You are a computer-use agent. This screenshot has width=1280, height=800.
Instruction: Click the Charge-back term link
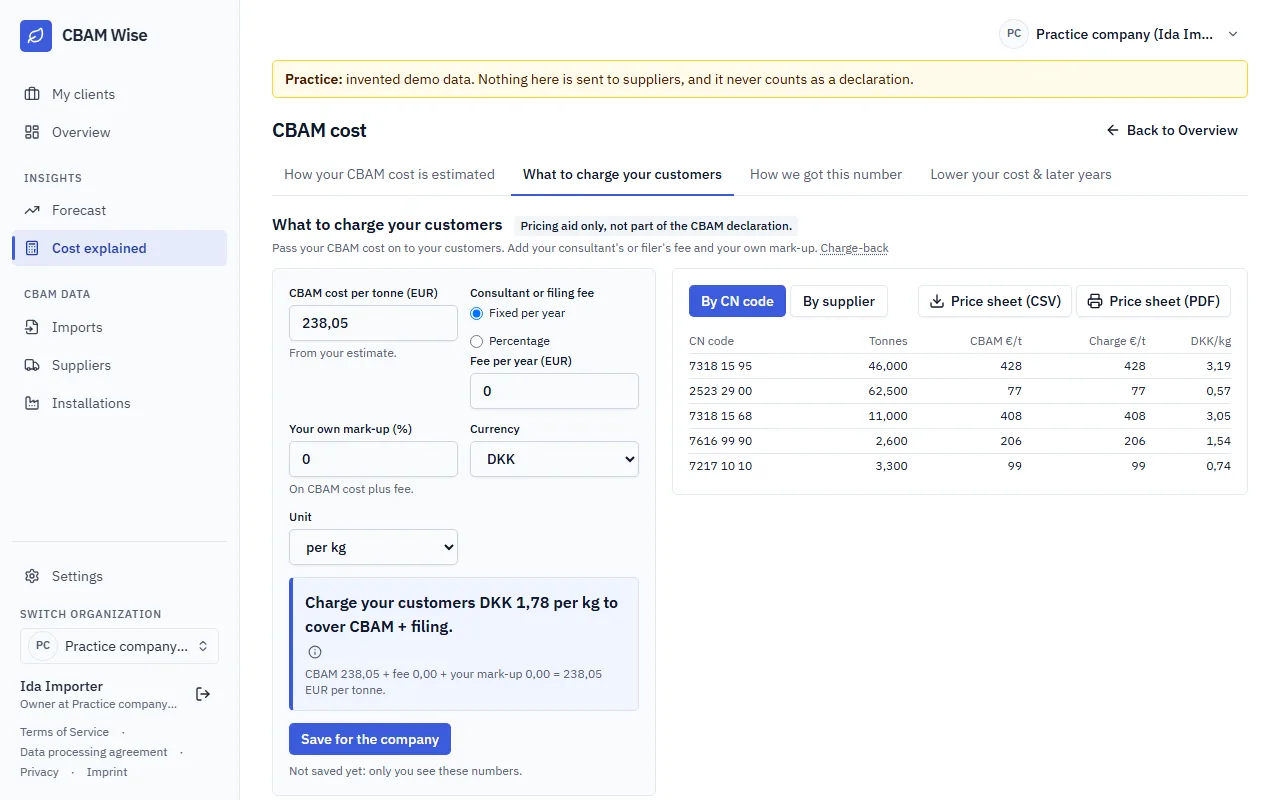click(x=855, y=248)
